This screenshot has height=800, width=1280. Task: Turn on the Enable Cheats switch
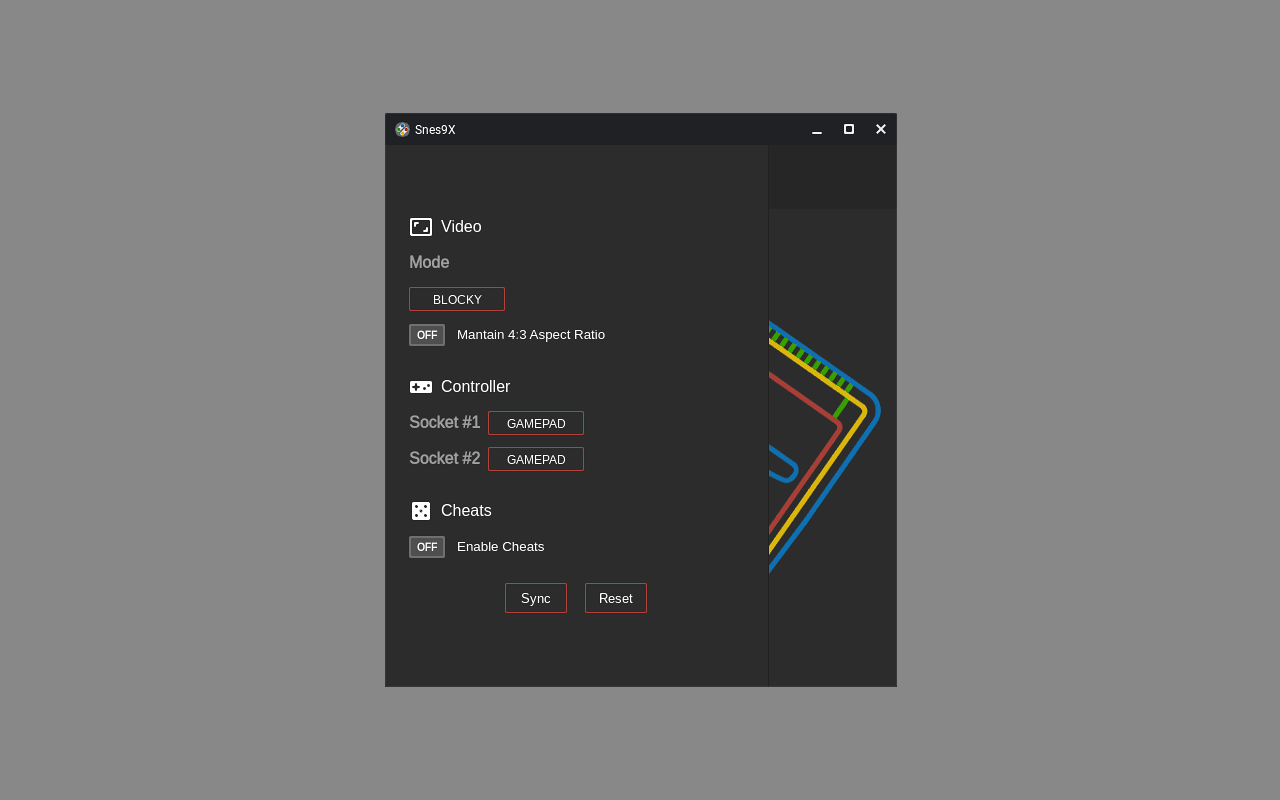pos(427,547)
